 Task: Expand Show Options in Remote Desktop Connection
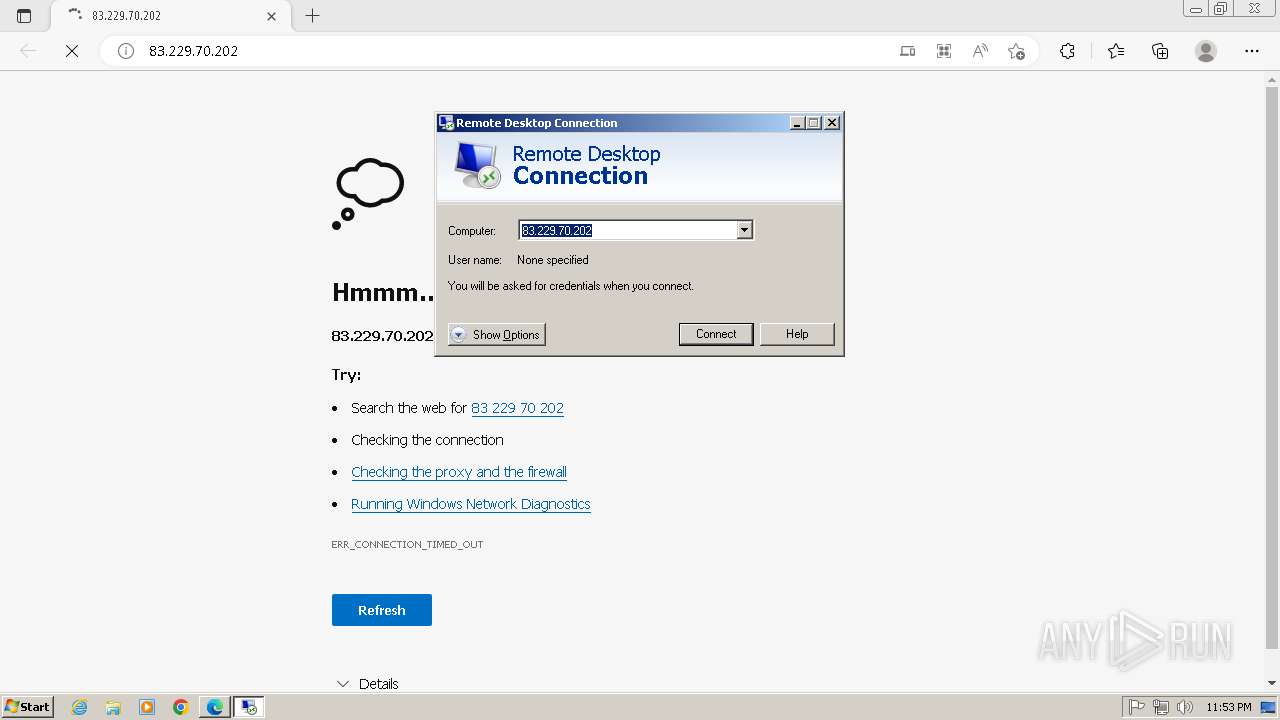pos(496,335)
